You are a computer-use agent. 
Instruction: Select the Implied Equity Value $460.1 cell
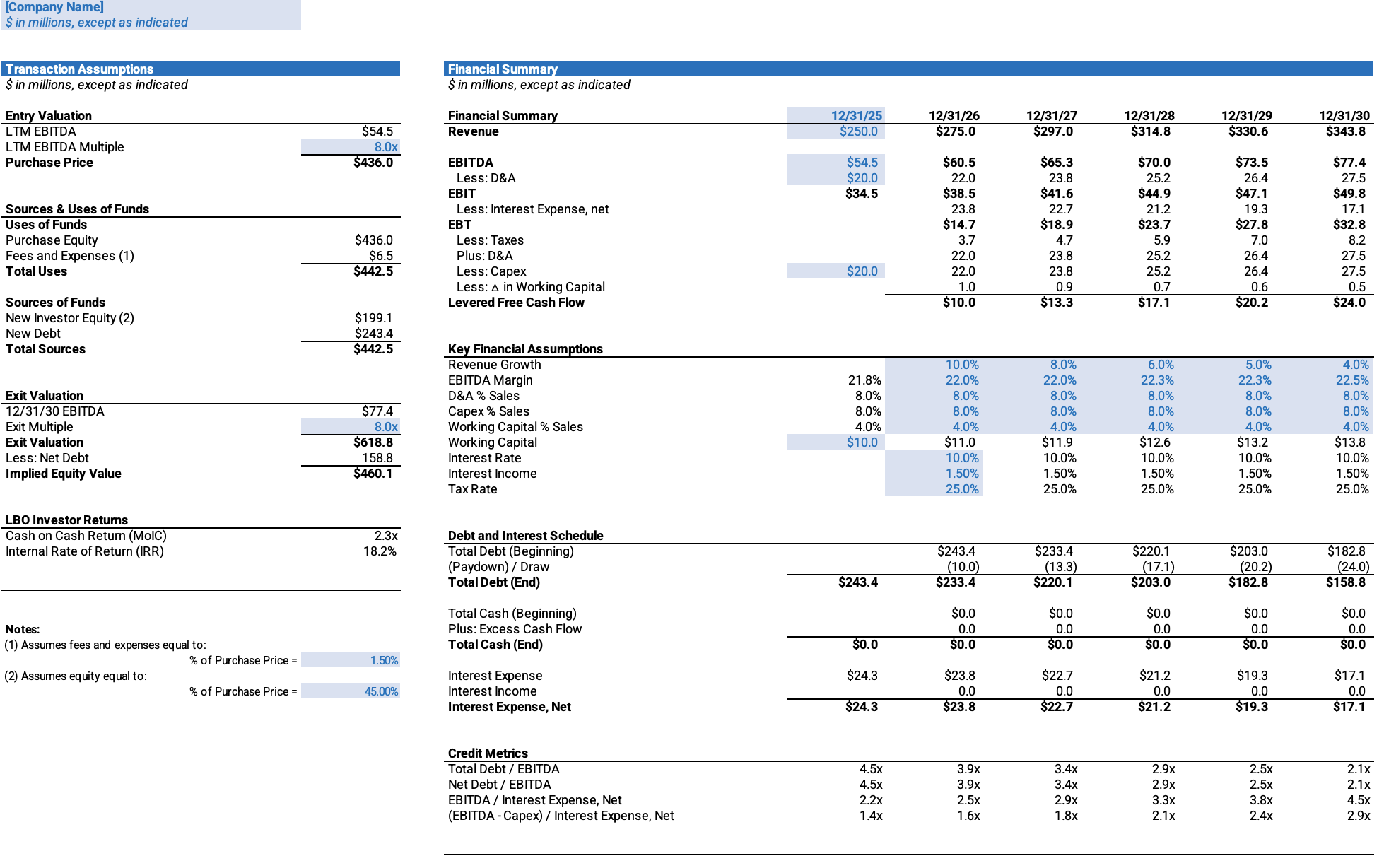point(373,474)
